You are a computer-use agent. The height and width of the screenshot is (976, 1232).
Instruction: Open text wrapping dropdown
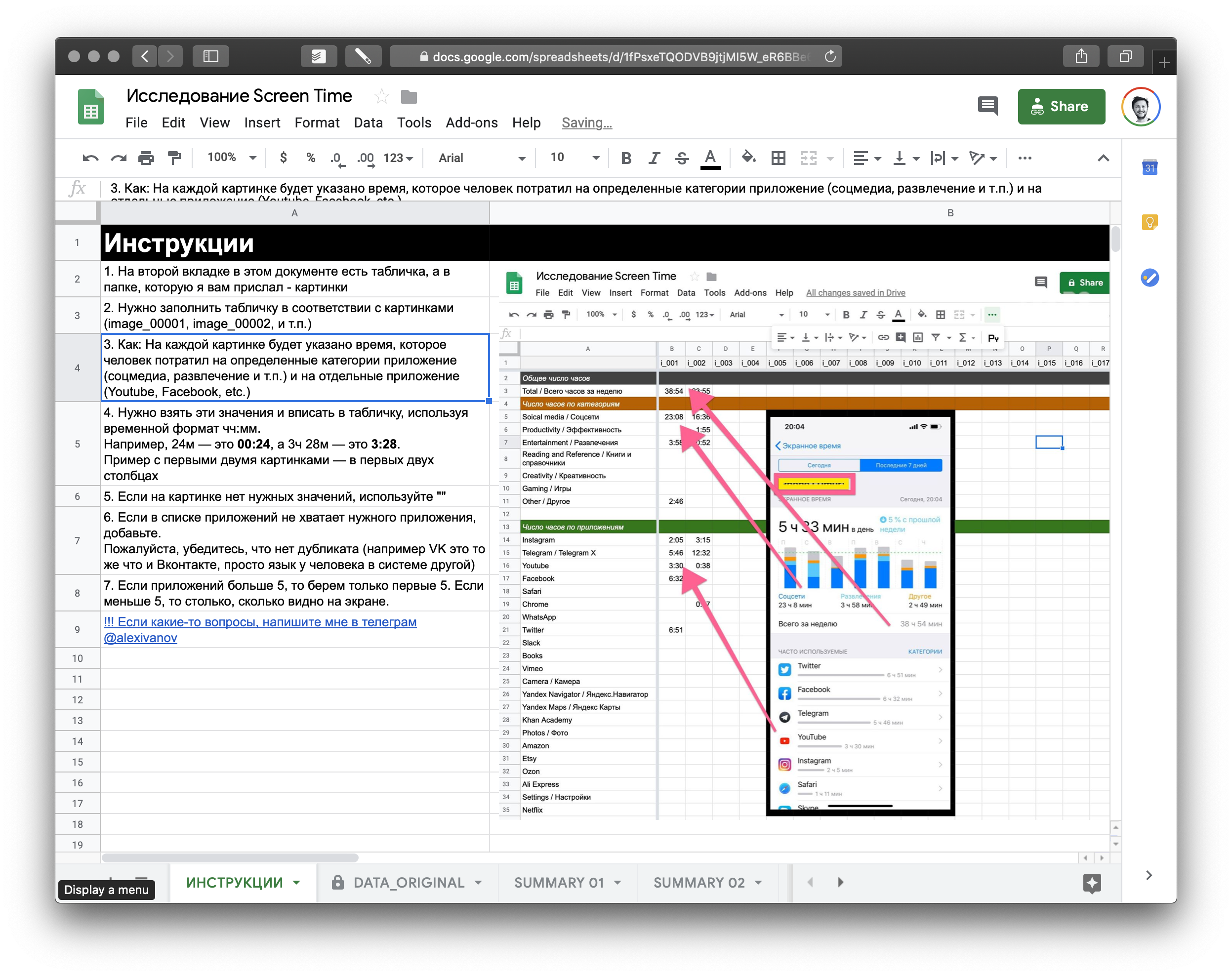coord(944,158)
